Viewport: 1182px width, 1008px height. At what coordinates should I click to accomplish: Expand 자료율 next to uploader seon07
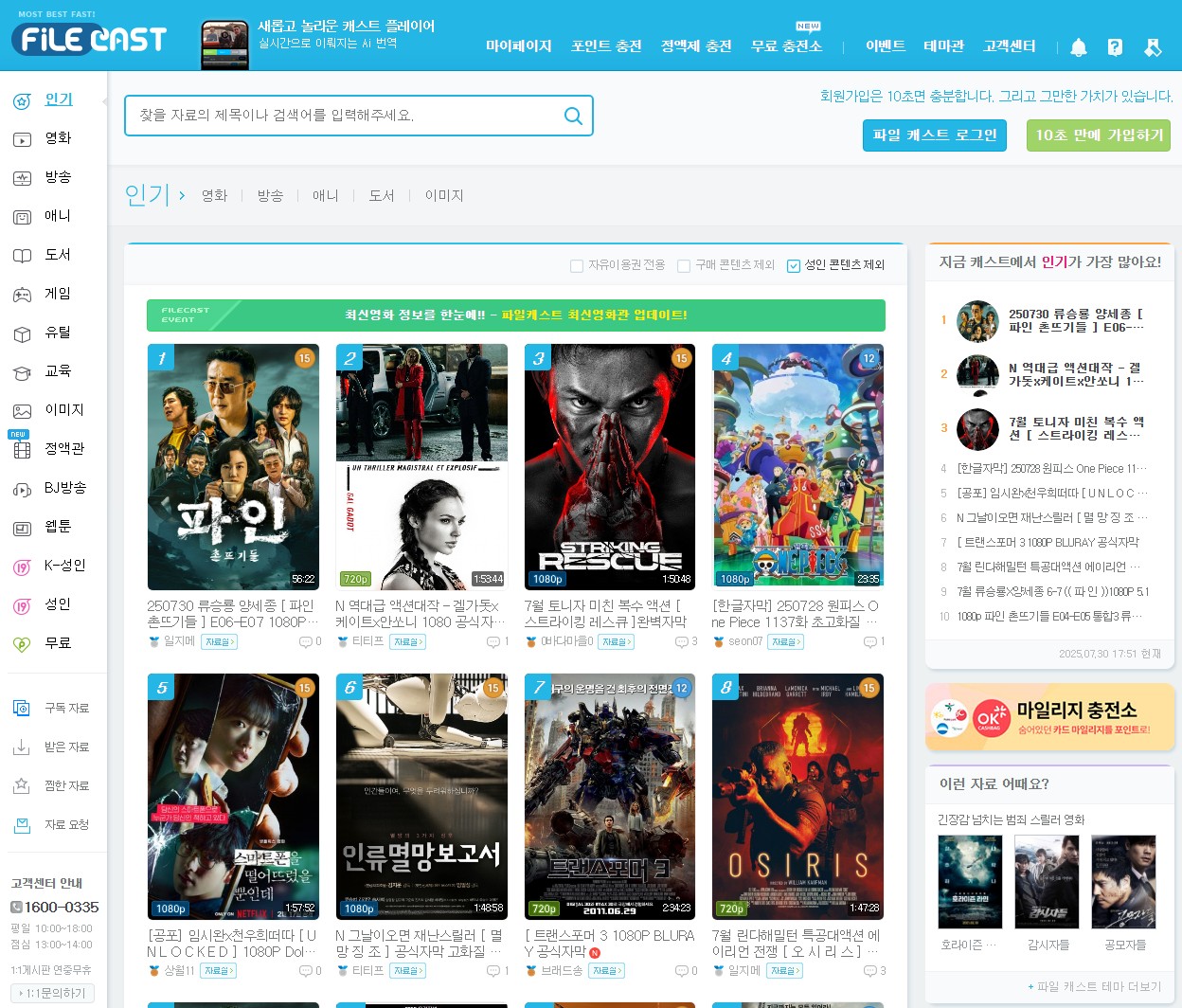[x=785, y=642]
